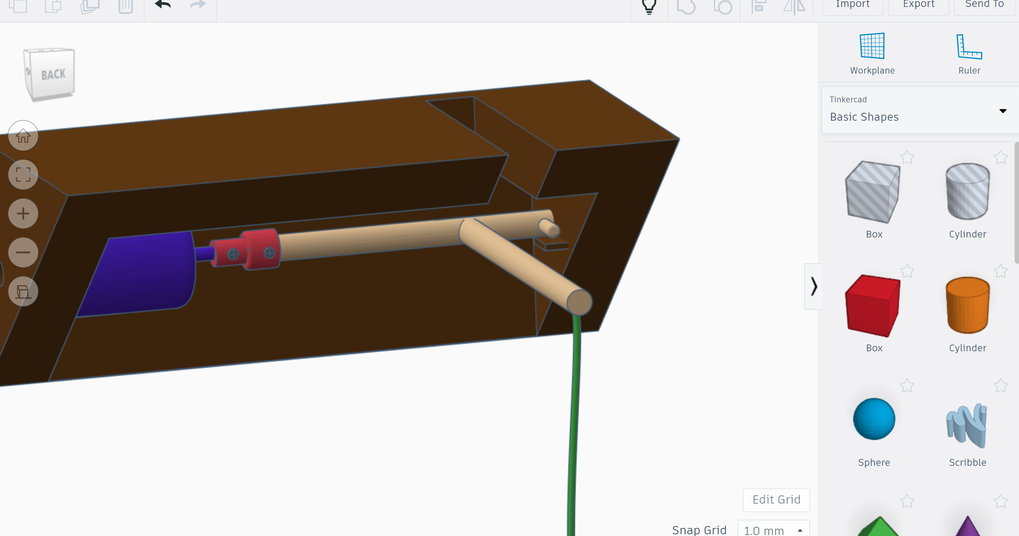Favorite the striped Cylinder hole star

[1000, 157]
